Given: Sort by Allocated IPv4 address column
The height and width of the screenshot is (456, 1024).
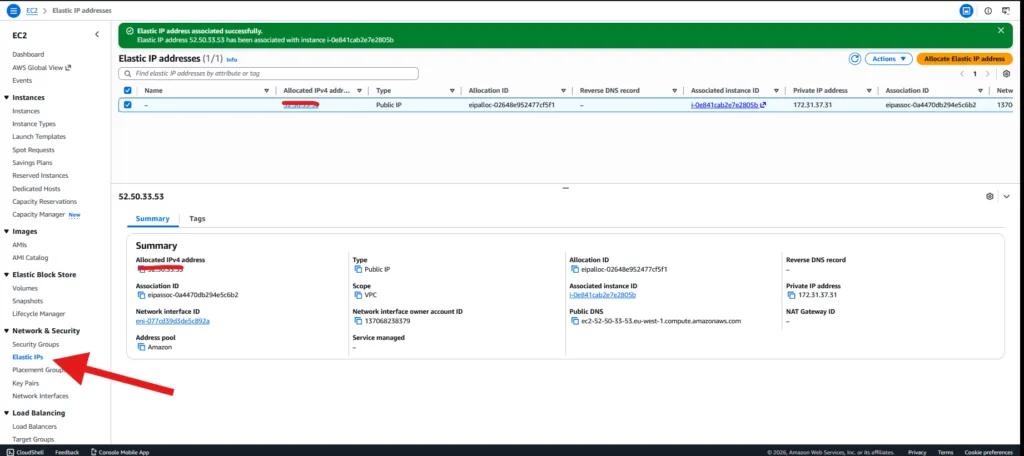Looking at the screenshot, I should pos(359,91).
